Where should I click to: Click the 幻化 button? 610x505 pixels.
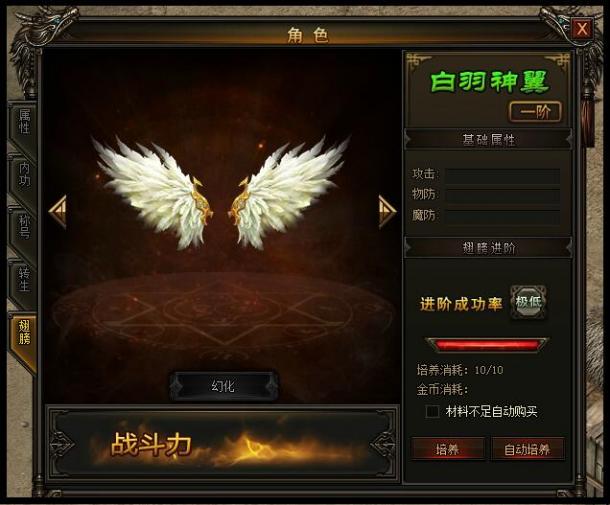223,386
